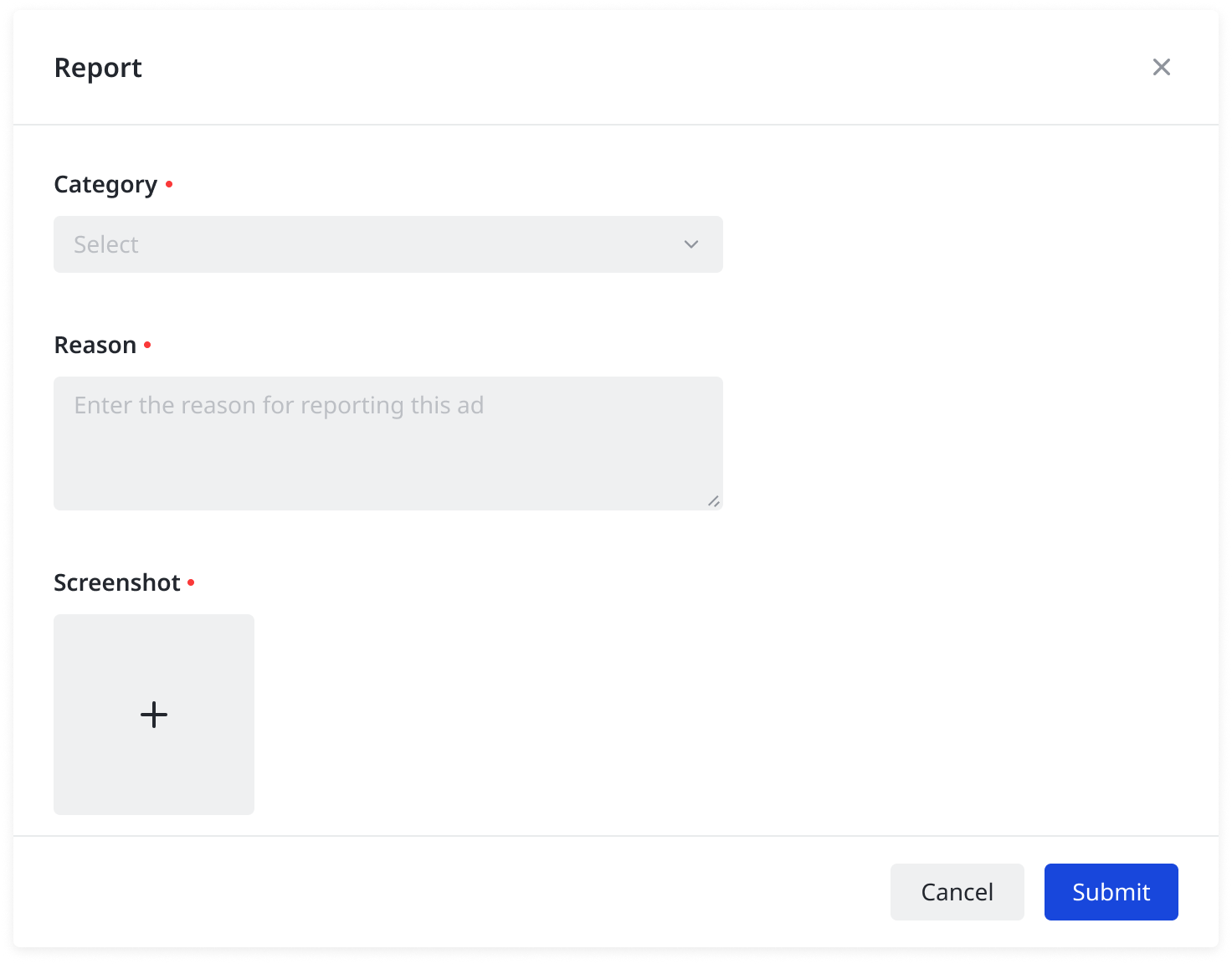The width and height of the screenshot is (1232, 964).
Task: Click the red required dot beside Reason
Action: pyautogui.click(x=147, y=345)
